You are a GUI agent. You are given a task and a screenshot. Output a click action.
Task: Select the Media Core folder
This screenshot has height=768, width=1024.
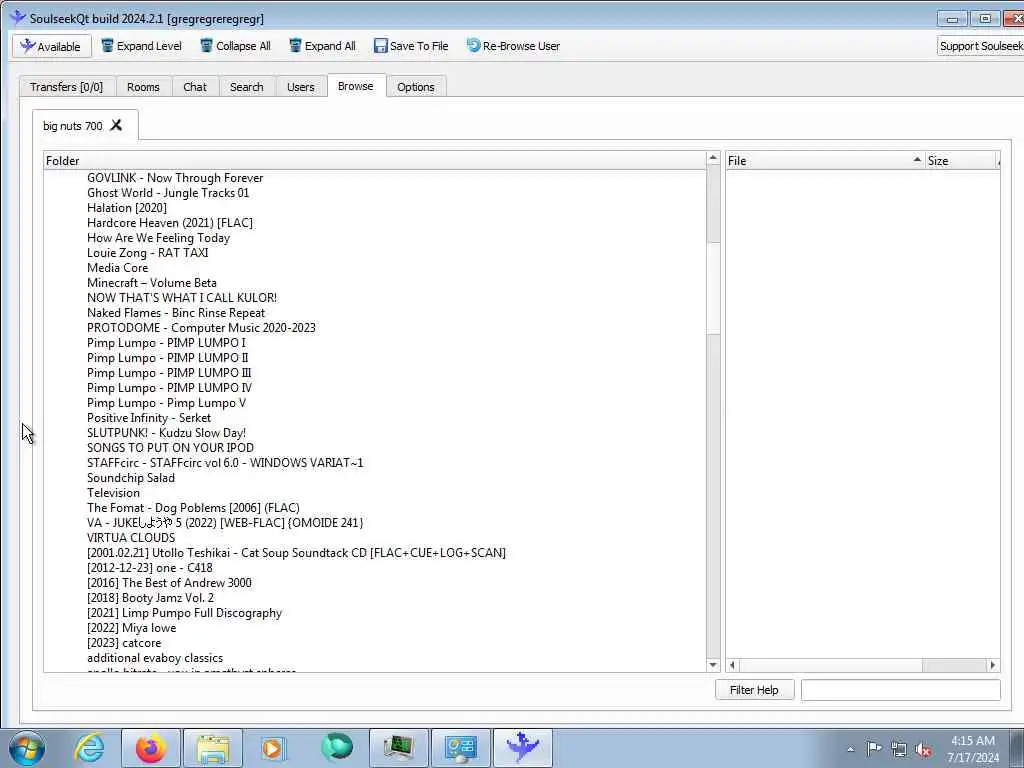pyautogui.click(x=118, y=268)
